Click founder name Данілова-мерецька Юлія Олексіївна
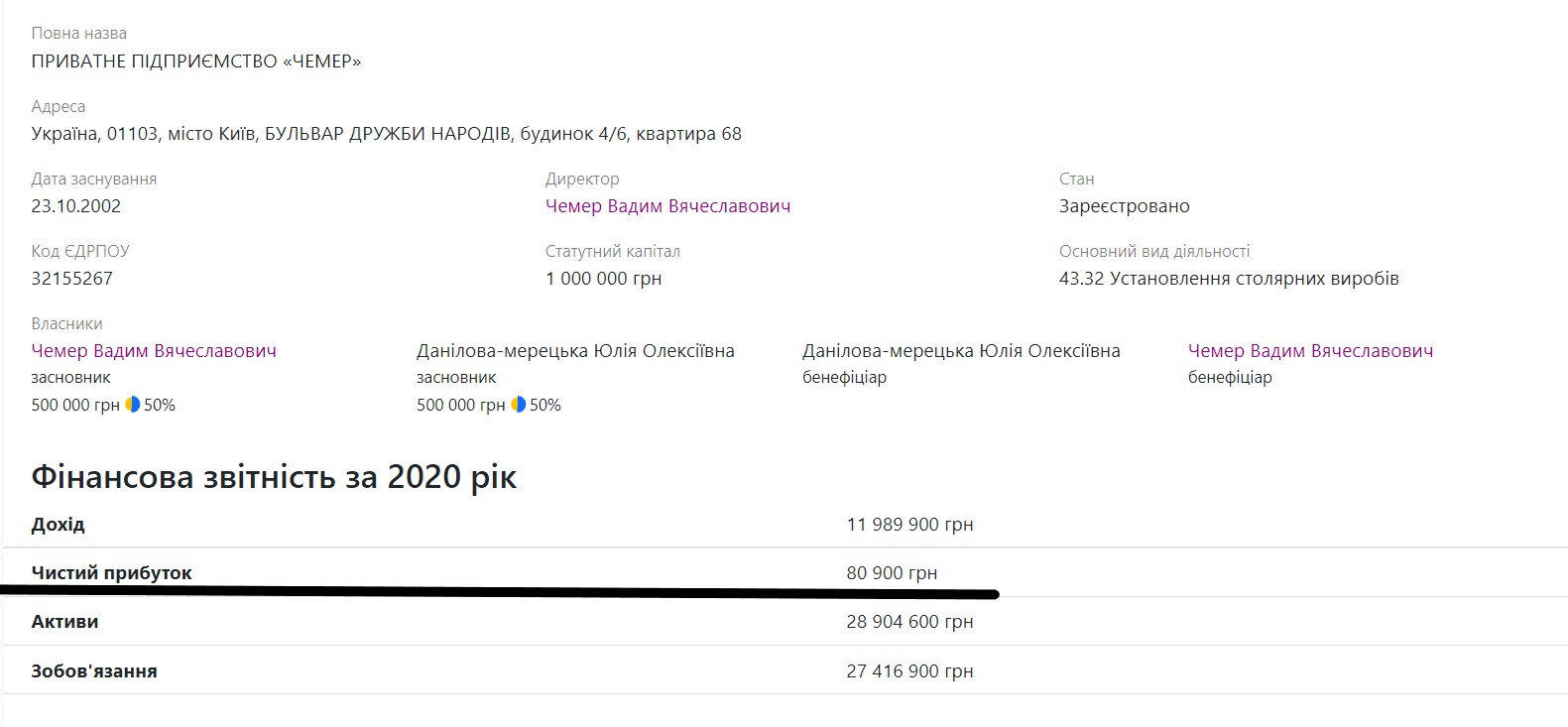This screenshot has height=727, width=1568. coord(575,351)
